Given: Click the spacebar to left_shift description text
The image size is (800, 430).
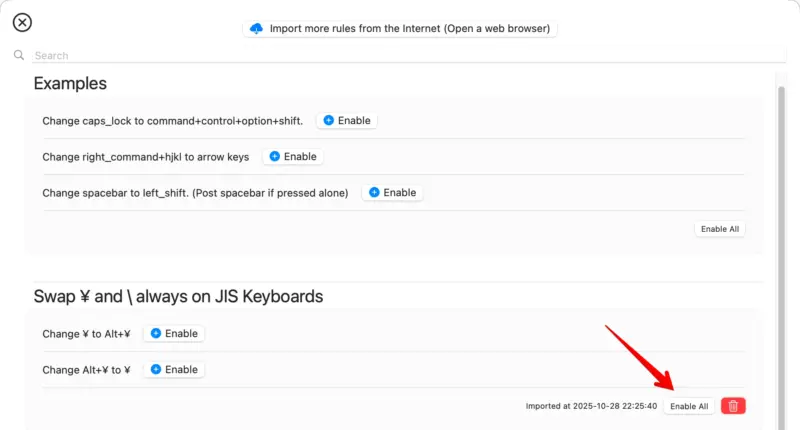Looking at the screenshot, I should point(195,193).
